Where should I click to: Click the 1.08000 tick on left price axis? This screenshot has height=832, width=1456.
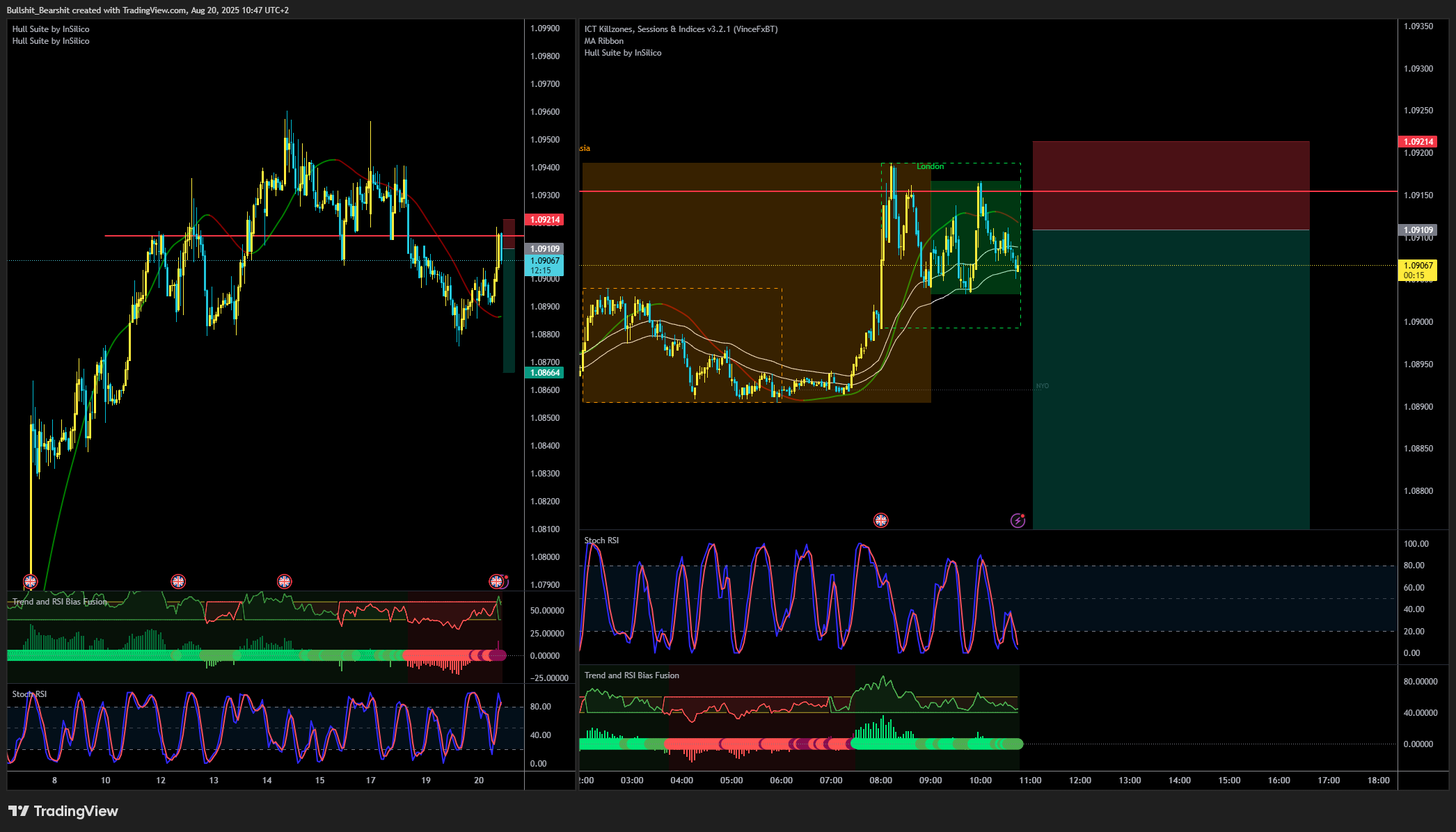pos(545,557)
